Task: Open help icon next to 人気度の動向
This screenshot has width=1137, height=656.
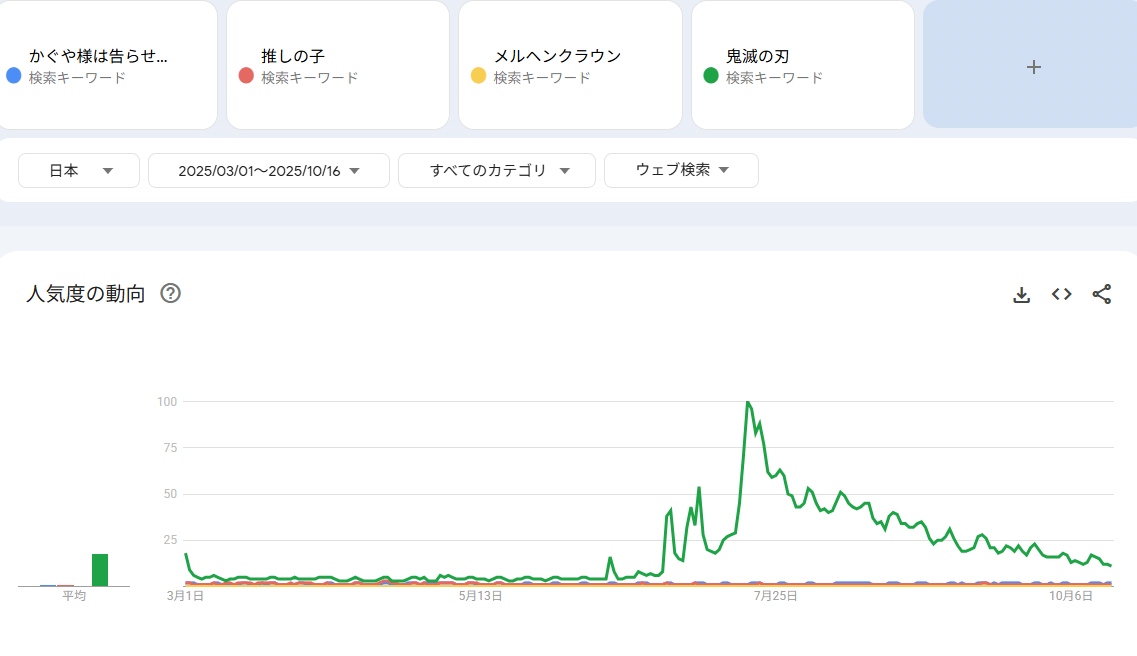Action: point(170,293)
